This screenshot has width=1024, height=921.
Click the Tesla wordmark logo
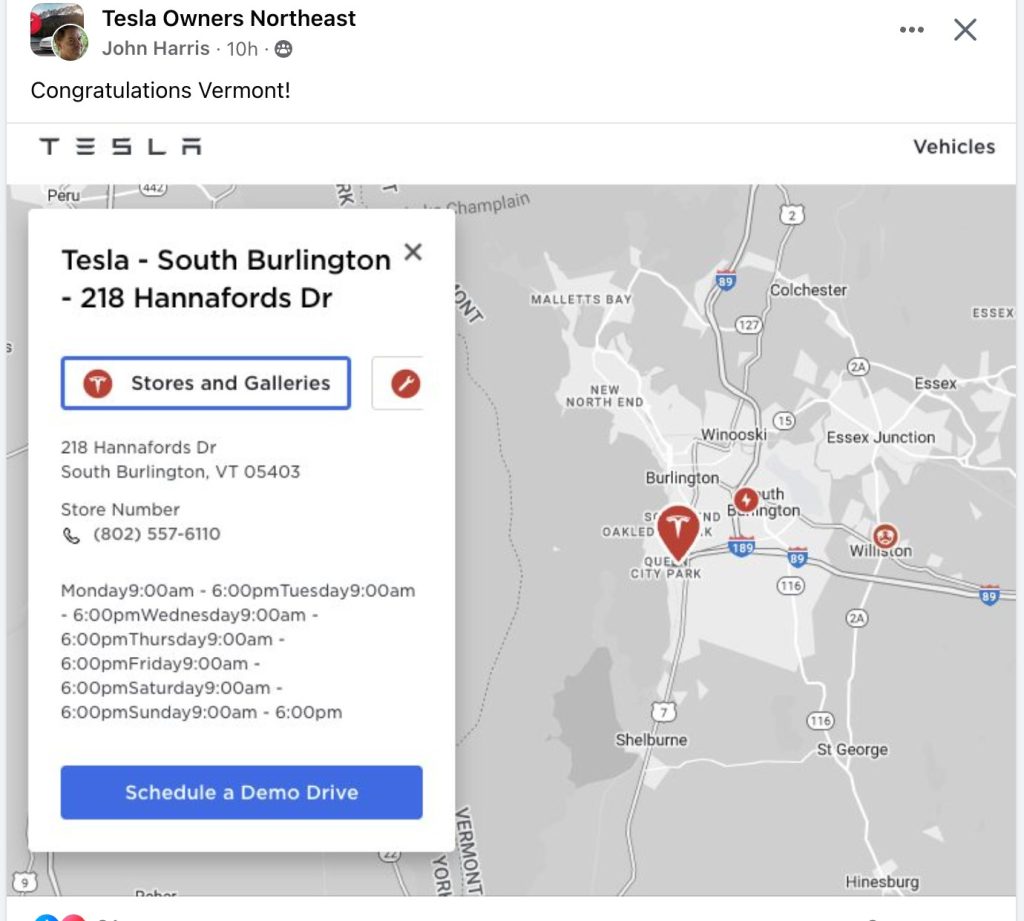tap(120, 147)
